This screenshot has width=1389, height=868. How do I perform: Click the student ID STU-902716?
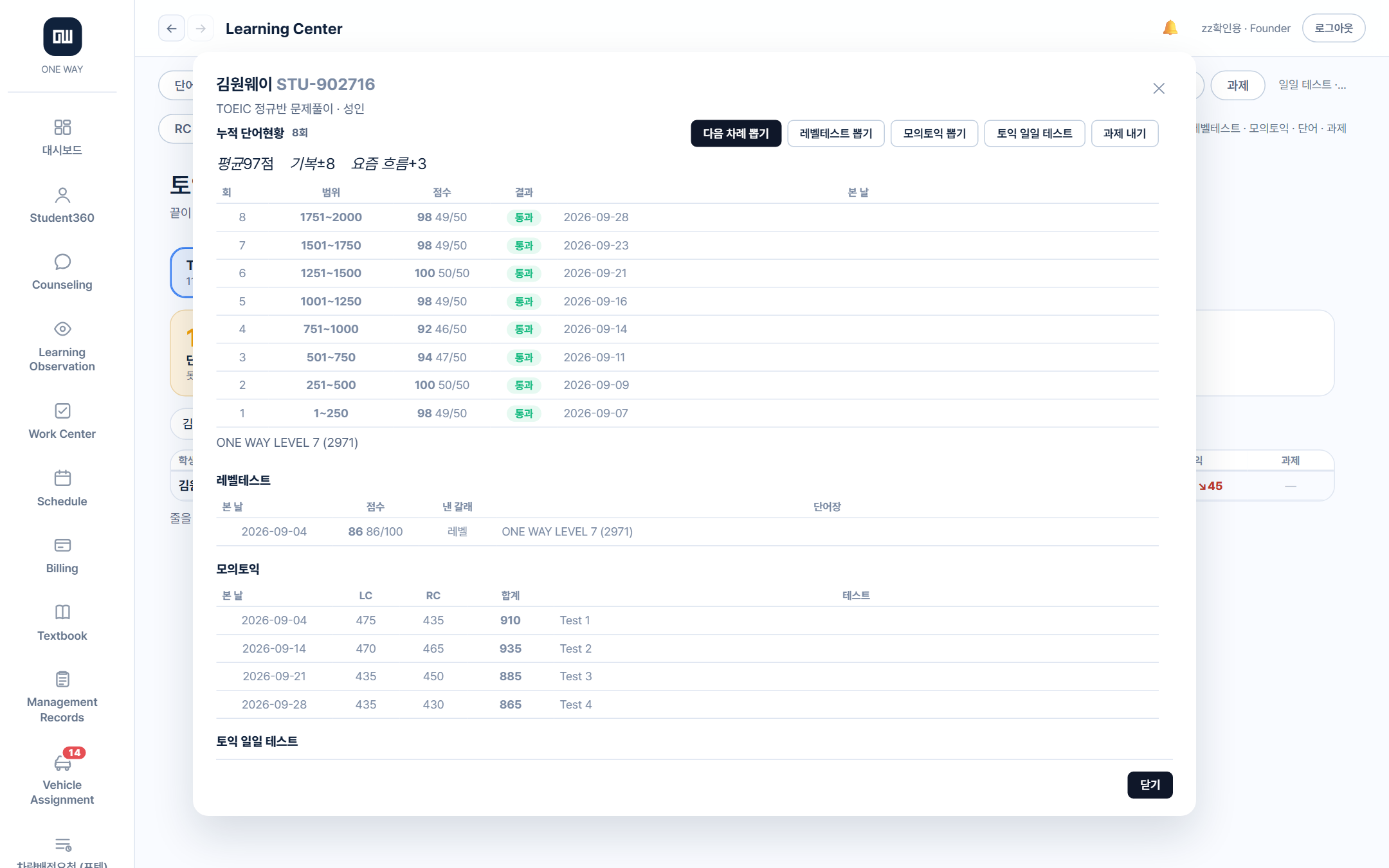(x=325, y=84)
